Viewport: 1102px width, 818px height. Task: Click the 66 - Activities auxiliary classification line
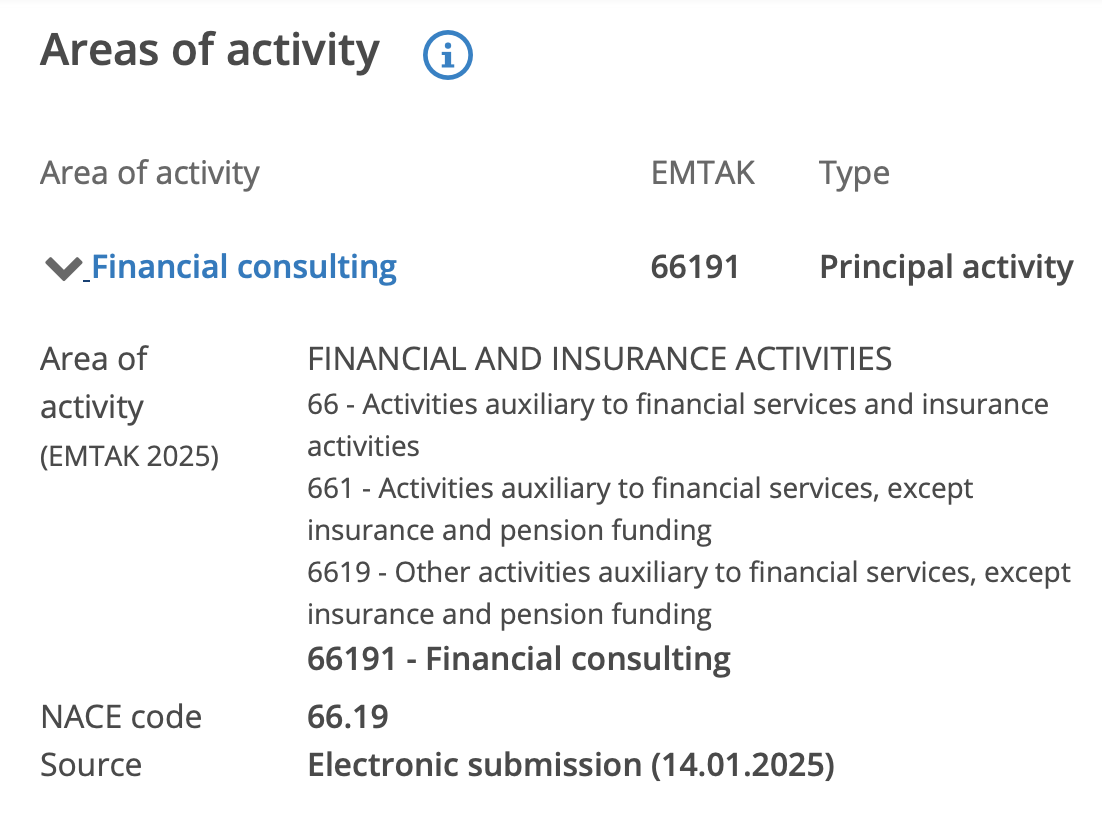pos(677,405)
